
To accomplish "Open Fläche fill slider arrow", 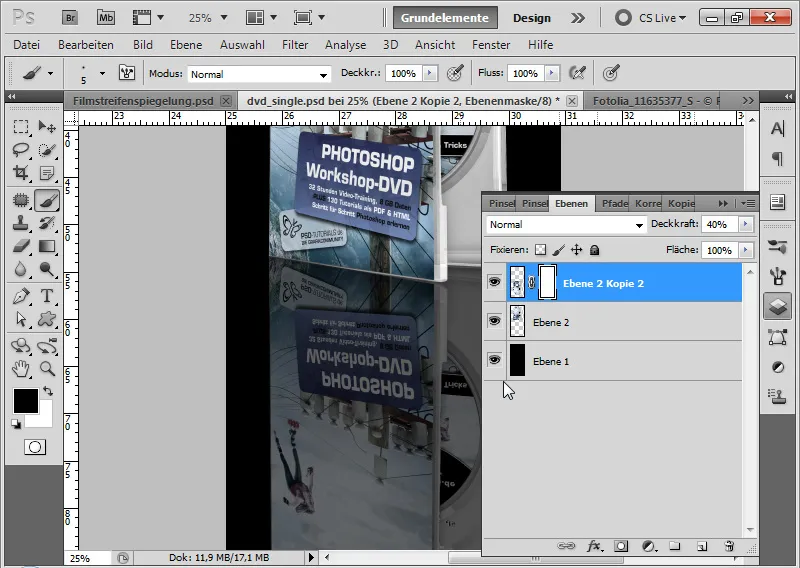I will (x=745, y=250).
